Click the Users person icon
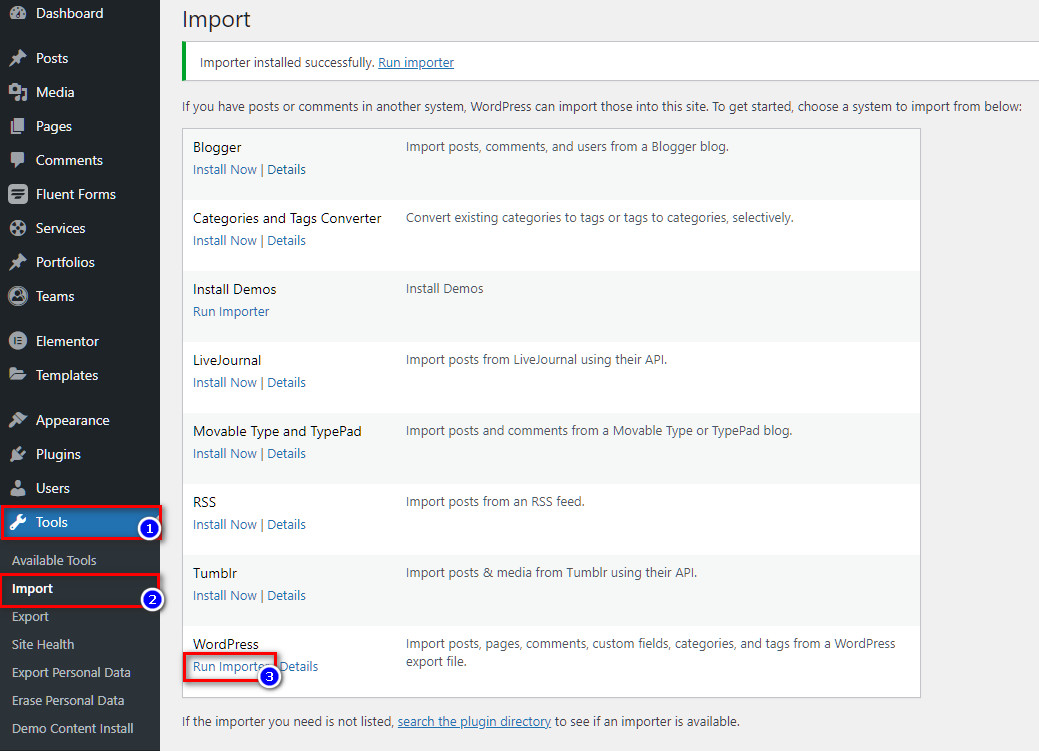1039x751 pixels. (x=18, y=488)
